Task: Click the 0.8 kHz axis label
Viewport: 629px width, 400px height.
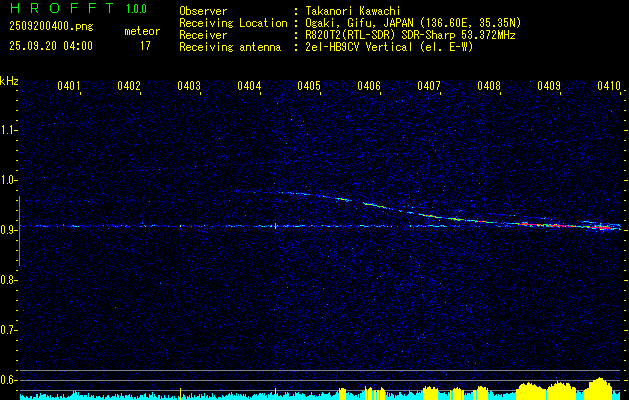Action: click(x=8, y=280)
